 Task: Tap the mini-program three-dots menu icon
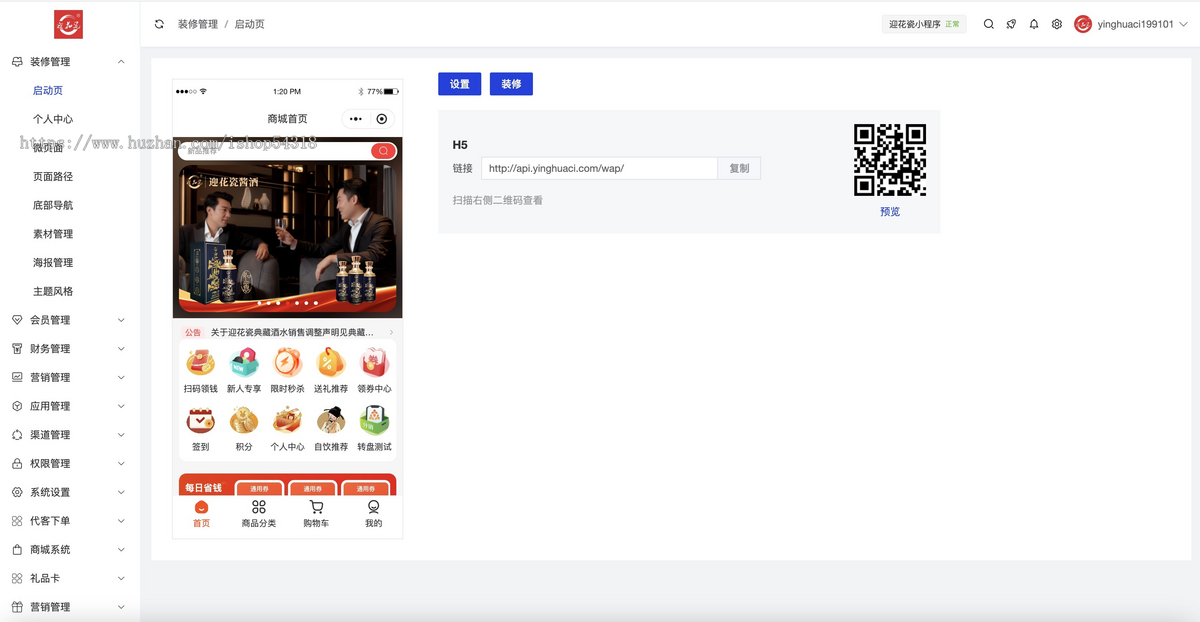coord(356,119)
